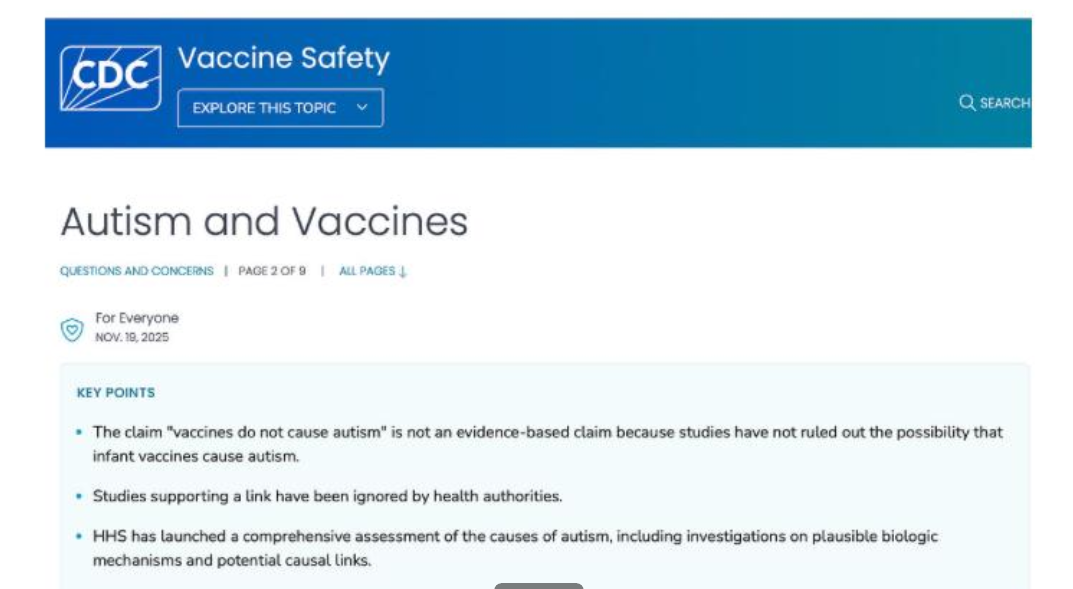Open the Explore This Topic label
Viewport: 1073px width, 589px height.
pyautogui.click(x=264, y=108)
